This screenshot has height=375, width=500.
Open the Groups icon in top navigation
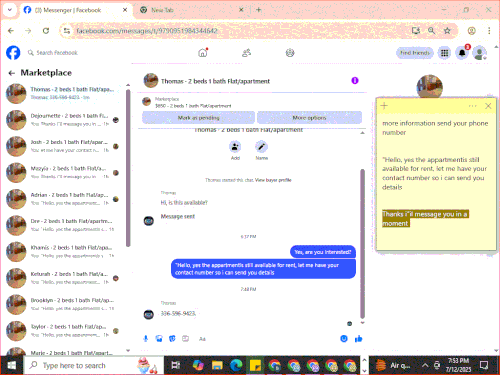[x=290, y=53]
